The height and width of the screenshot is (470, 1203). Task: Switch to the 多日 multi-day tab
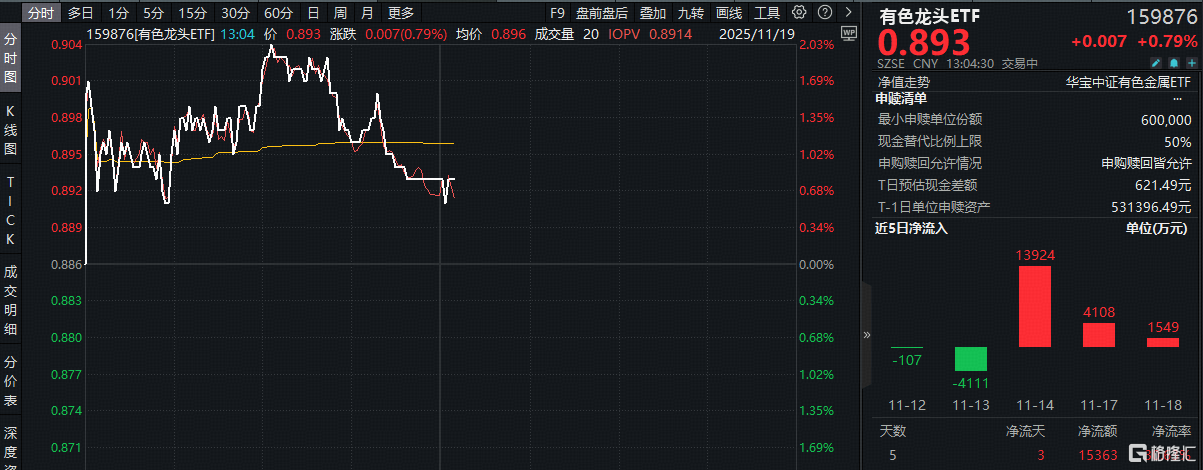(x=80, y=13)
